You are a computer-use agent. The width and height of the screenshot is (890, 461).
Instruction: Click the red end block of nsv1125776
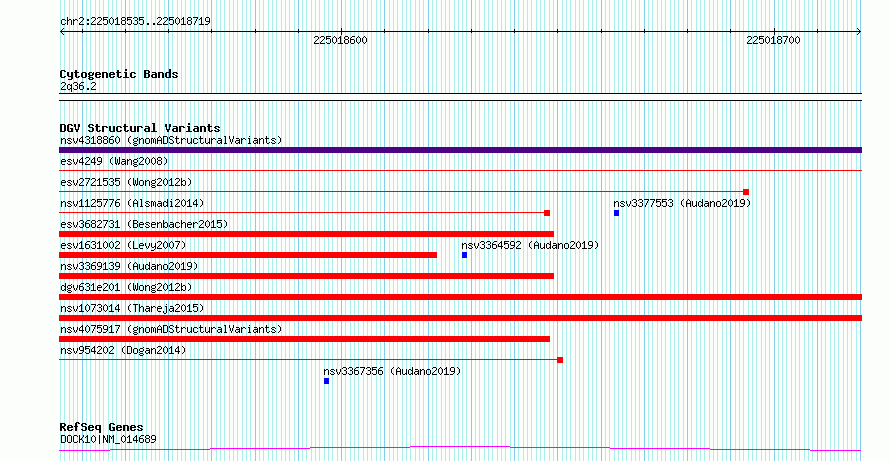pos(547,213)
